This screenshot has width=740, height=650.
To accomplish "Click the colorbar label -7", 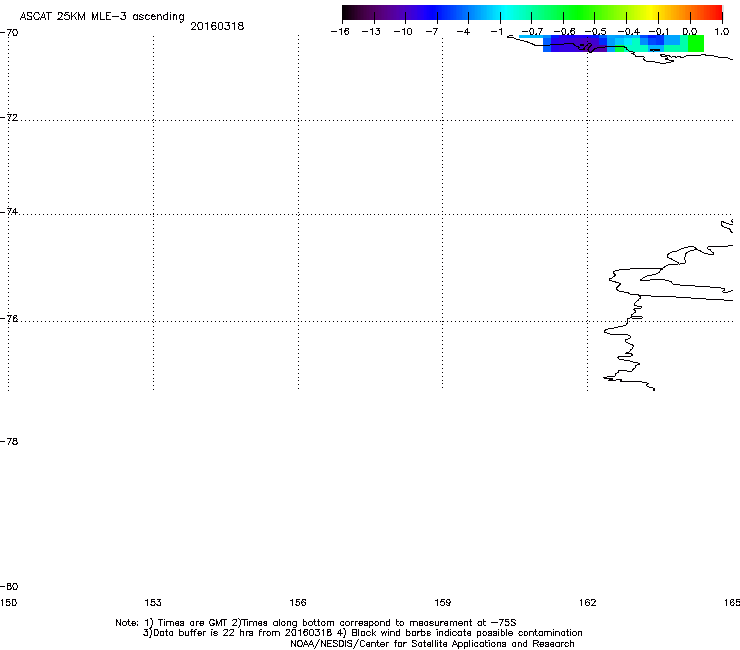I will pos(432,32).
